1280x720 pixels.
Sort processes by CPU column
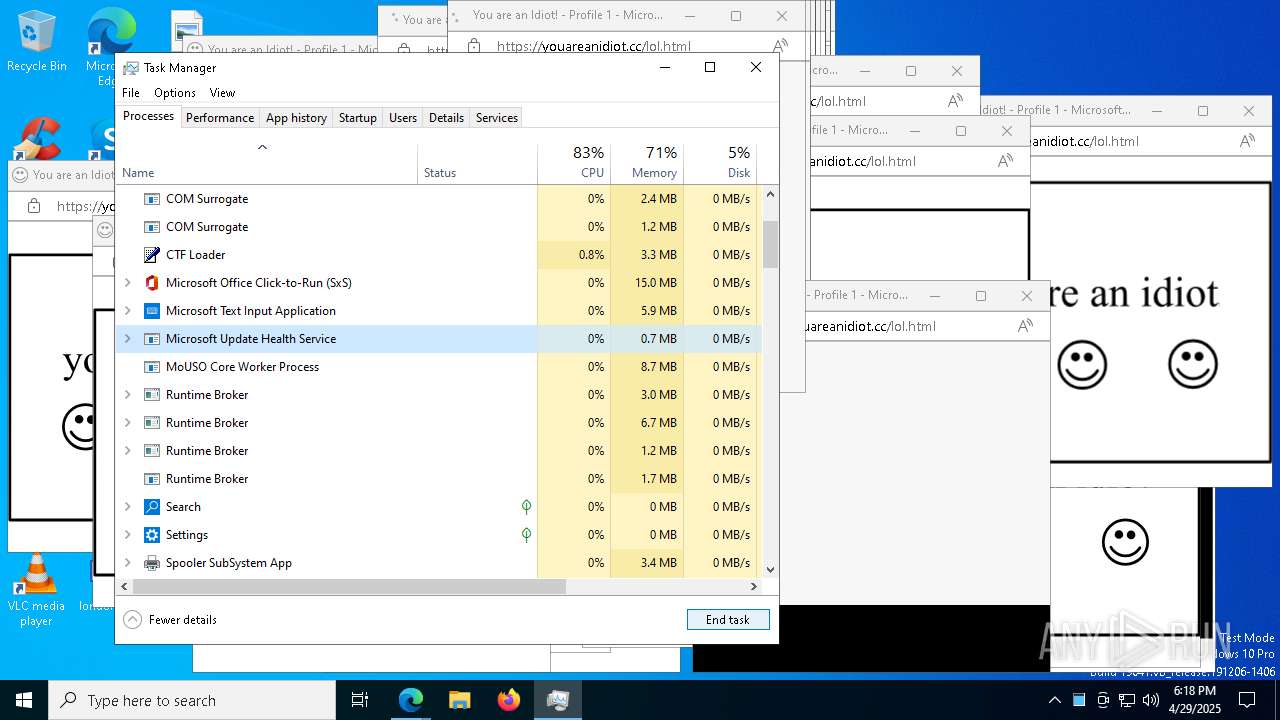[574, 164]
